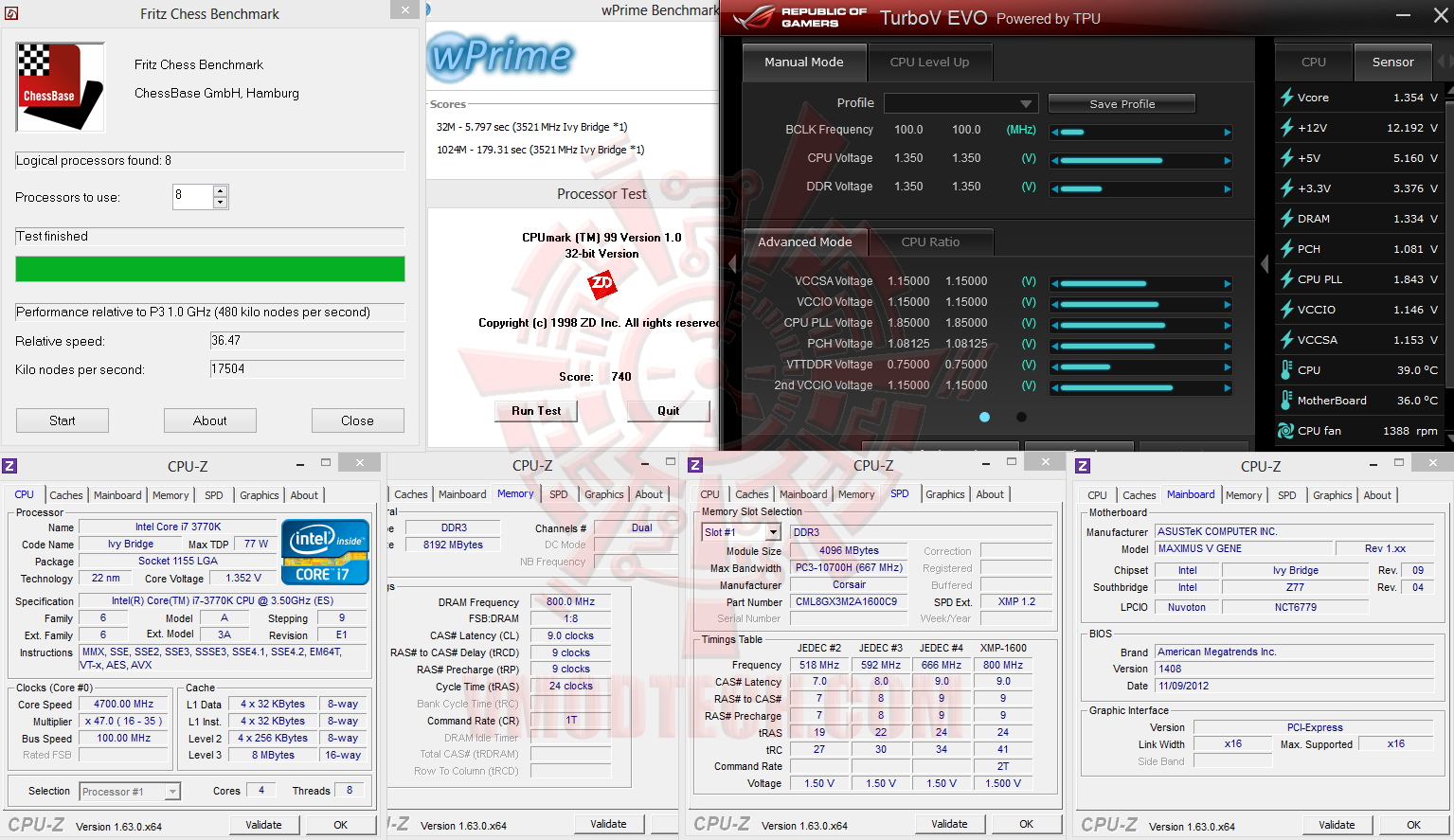
Task: Click the 4700.00 MHz core speed value
Action: (x=124, y=705)
